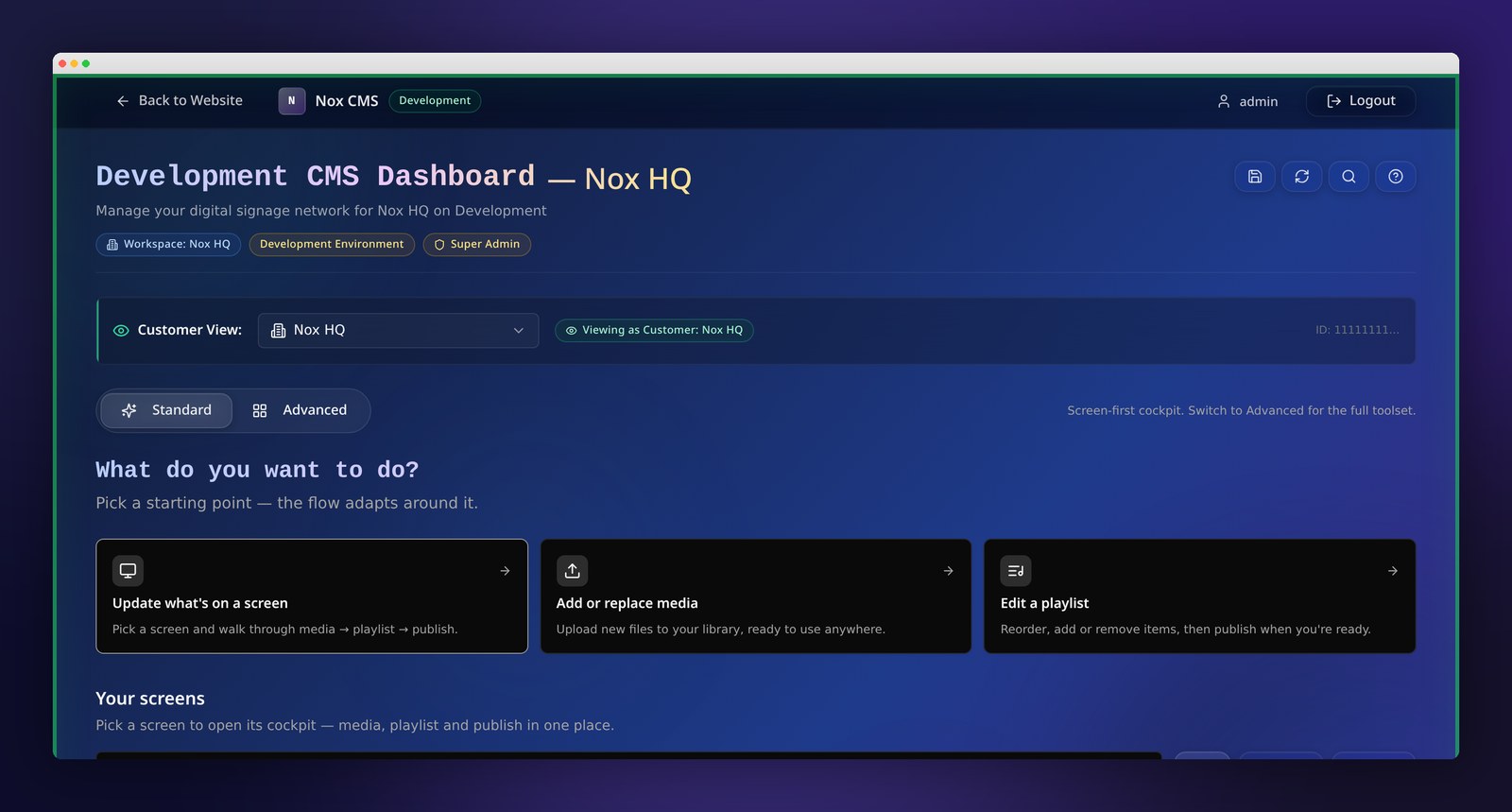Click the admin user icon
Image resolution: width=1512 pixels, height=812 pixels.
click(x=1224, y=101)
